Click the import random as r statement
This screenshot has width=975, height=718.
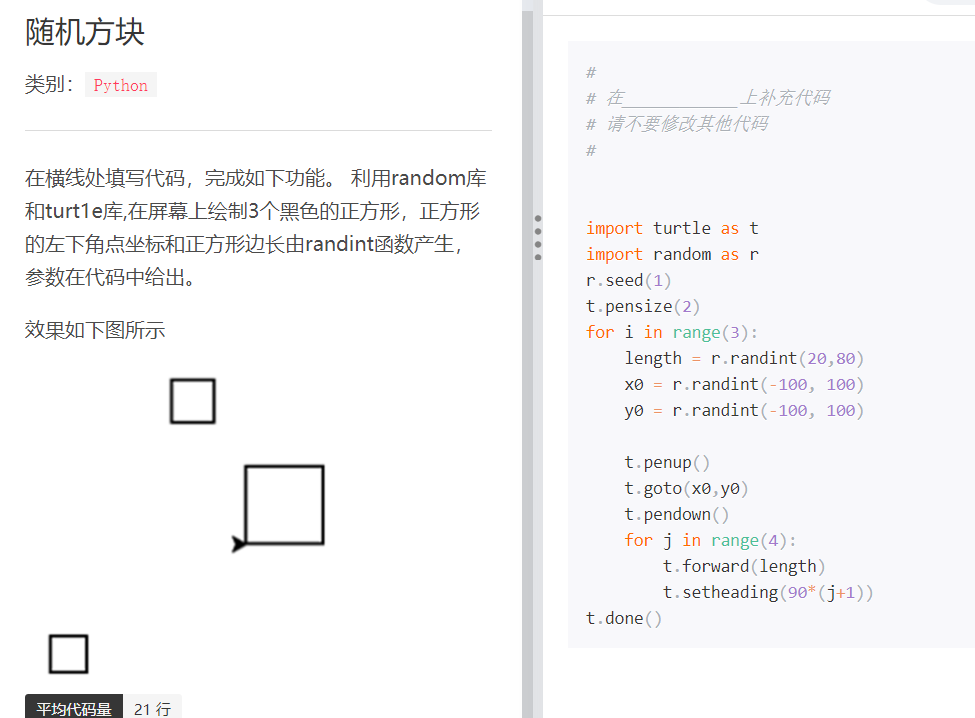coord(672,254)
